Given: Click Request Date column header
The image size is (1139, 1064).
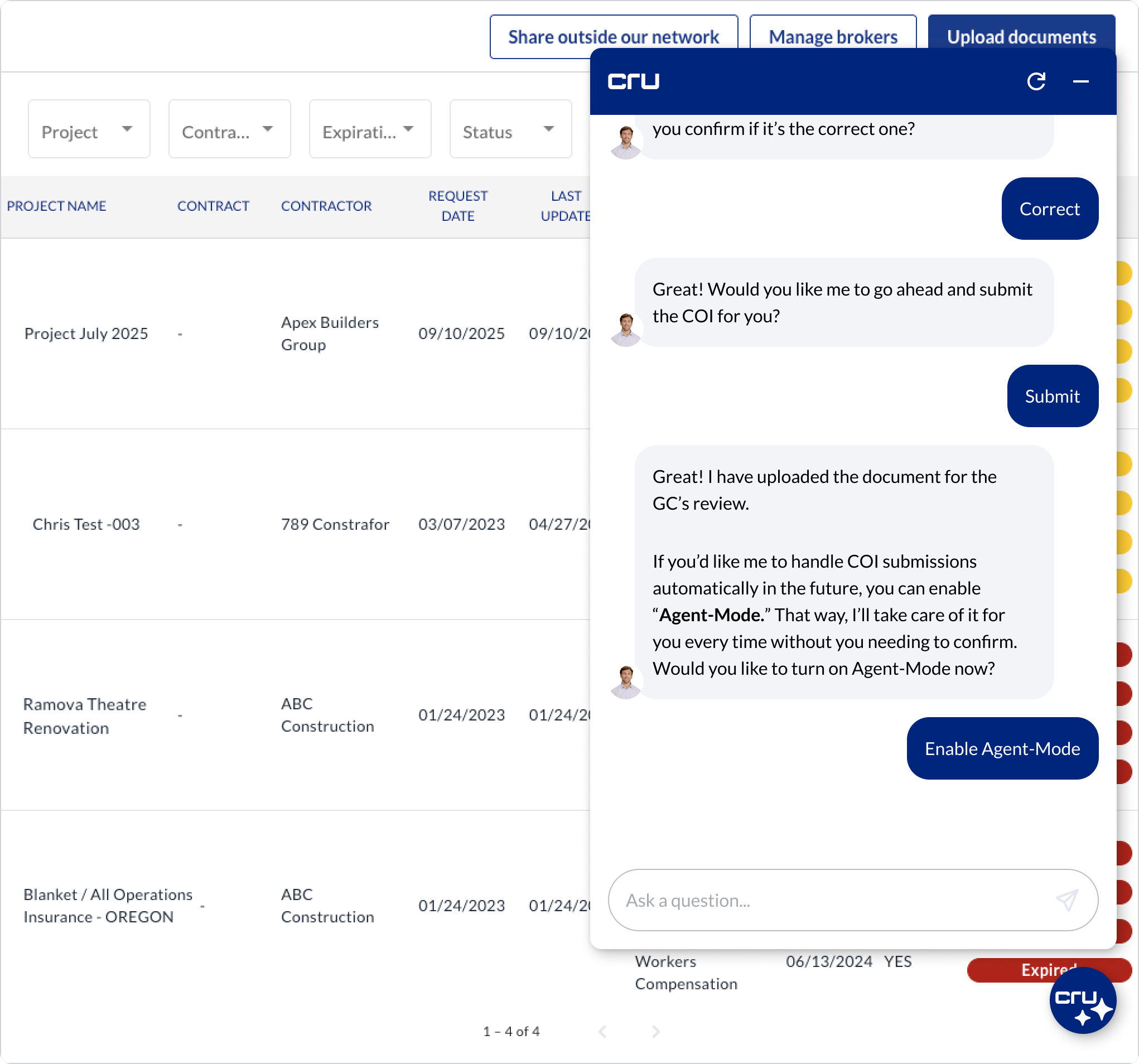Looking at the screenshot, I should pos(458,206).
